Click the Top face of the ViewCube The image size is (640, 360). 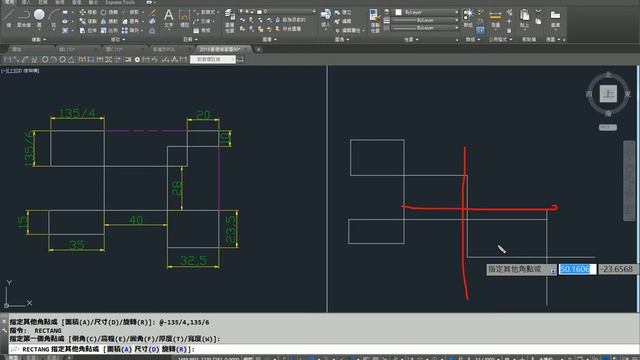click(x=608, y=94)
